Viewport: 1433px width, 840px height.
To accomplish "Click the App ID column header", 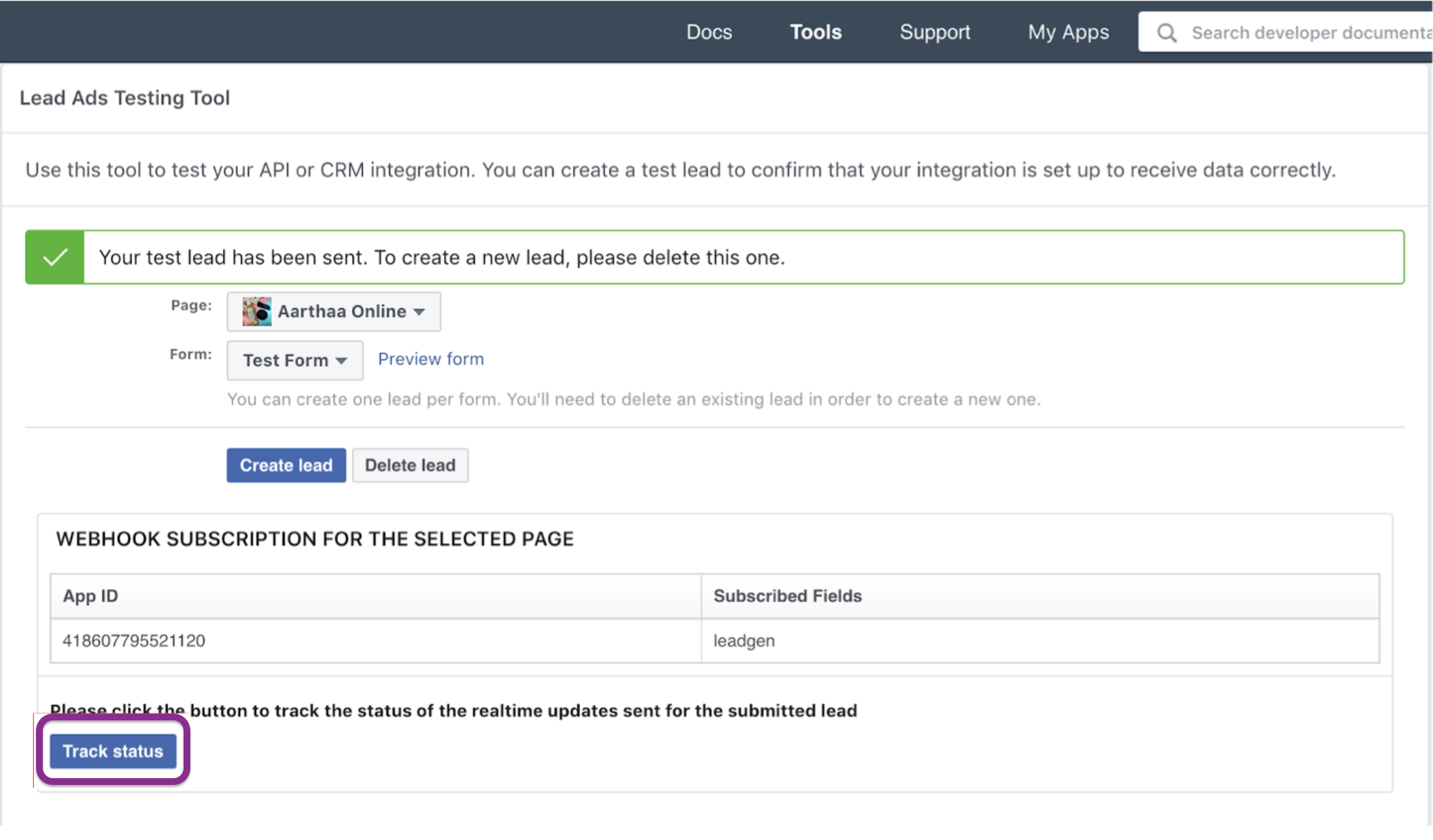I will point(90,596).
